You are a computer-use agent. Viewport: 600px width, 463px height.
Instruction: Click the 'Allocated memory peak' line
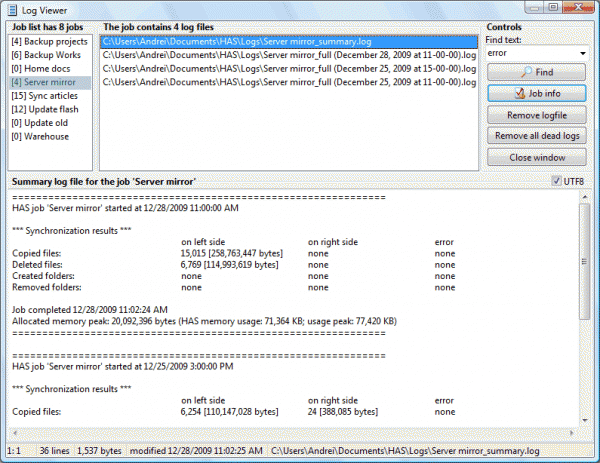point(204,321)
